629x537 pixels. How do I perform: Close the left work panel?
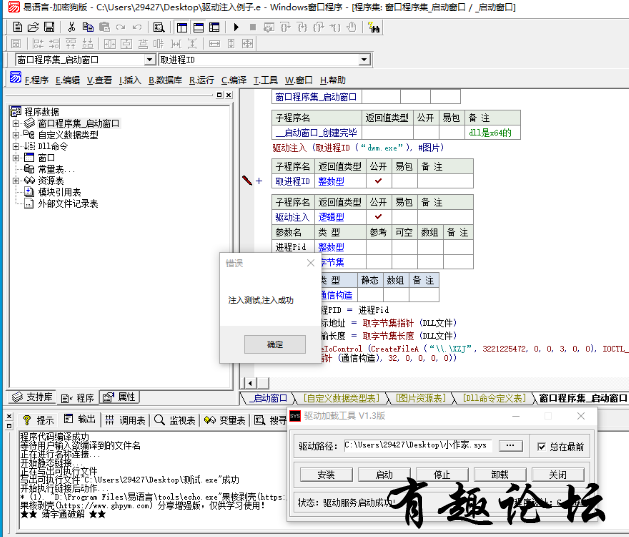pos(229,95)
